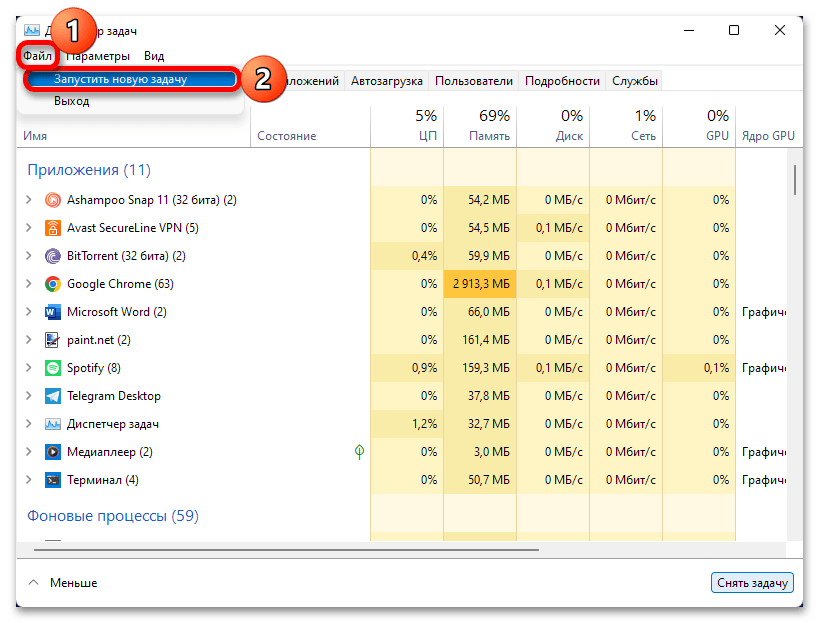Click the Ashampoo Snap 11 app icon
The width and height of the screenshot is (819, 623).
[x=53, y=200]
